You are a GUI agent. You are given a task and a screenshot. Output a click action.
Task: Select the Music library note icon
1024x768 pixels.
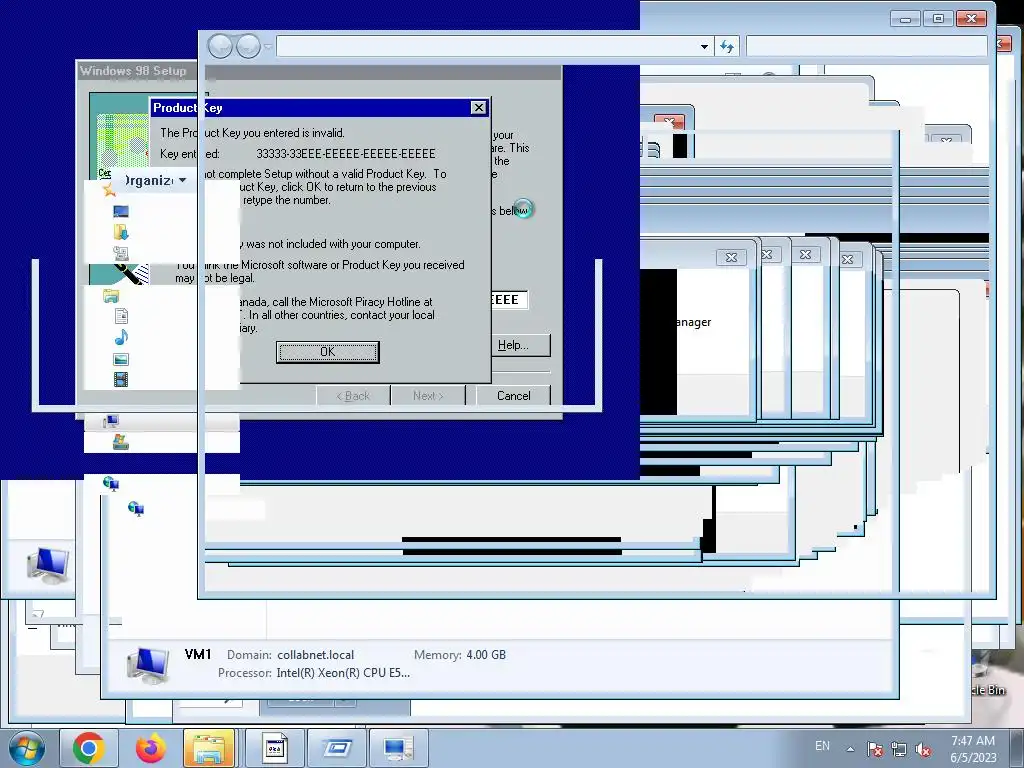coord(121,338)
